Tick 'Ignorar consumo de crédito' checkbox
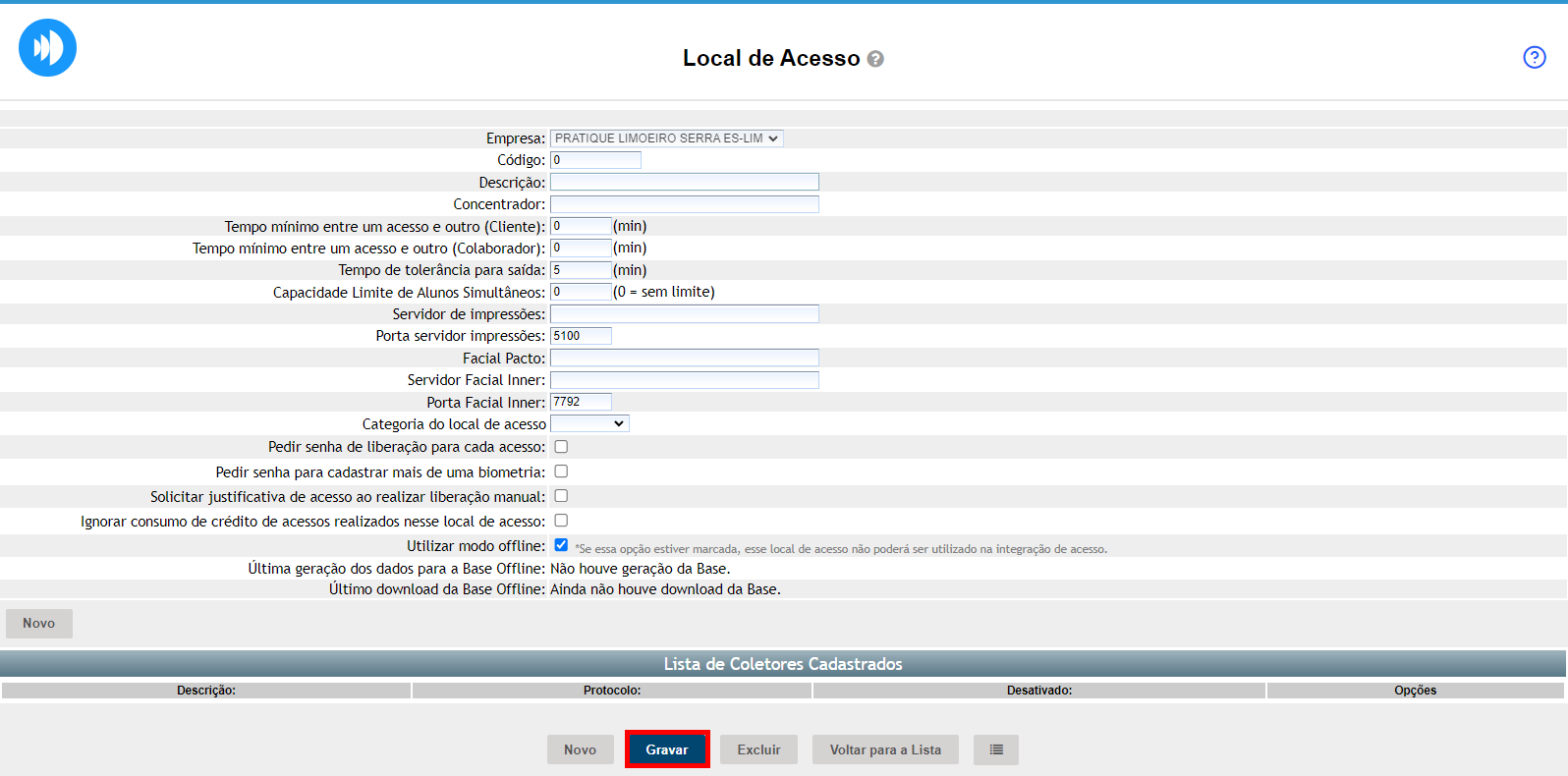 [561, 521]
